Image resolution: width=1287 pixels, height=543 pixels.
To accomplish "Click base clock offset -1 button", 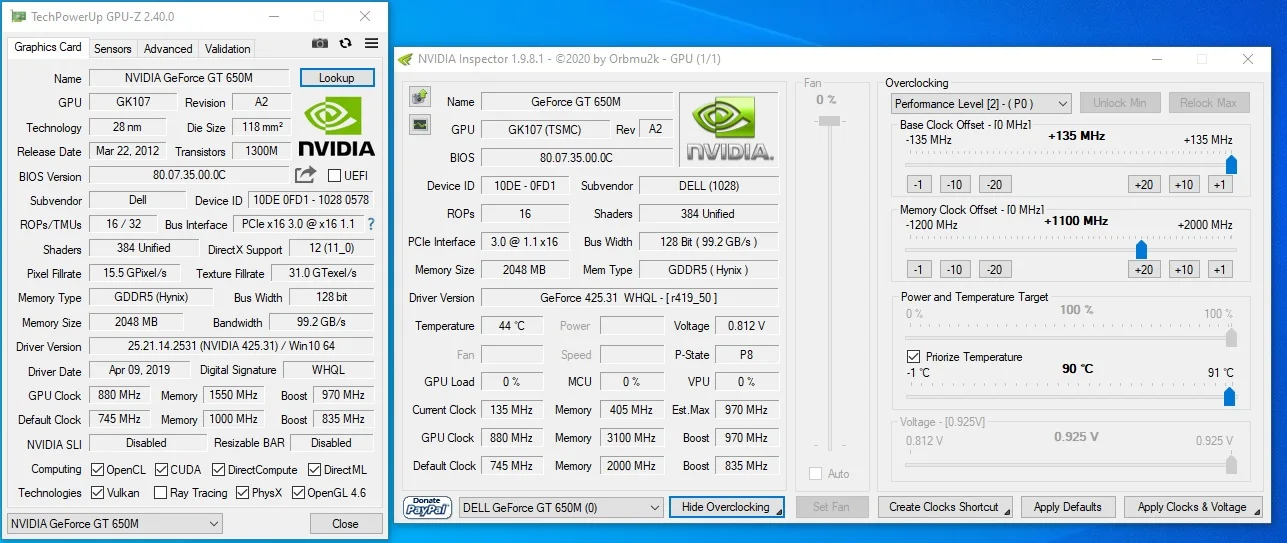I will pyautogui.click(x=919, y=184).
